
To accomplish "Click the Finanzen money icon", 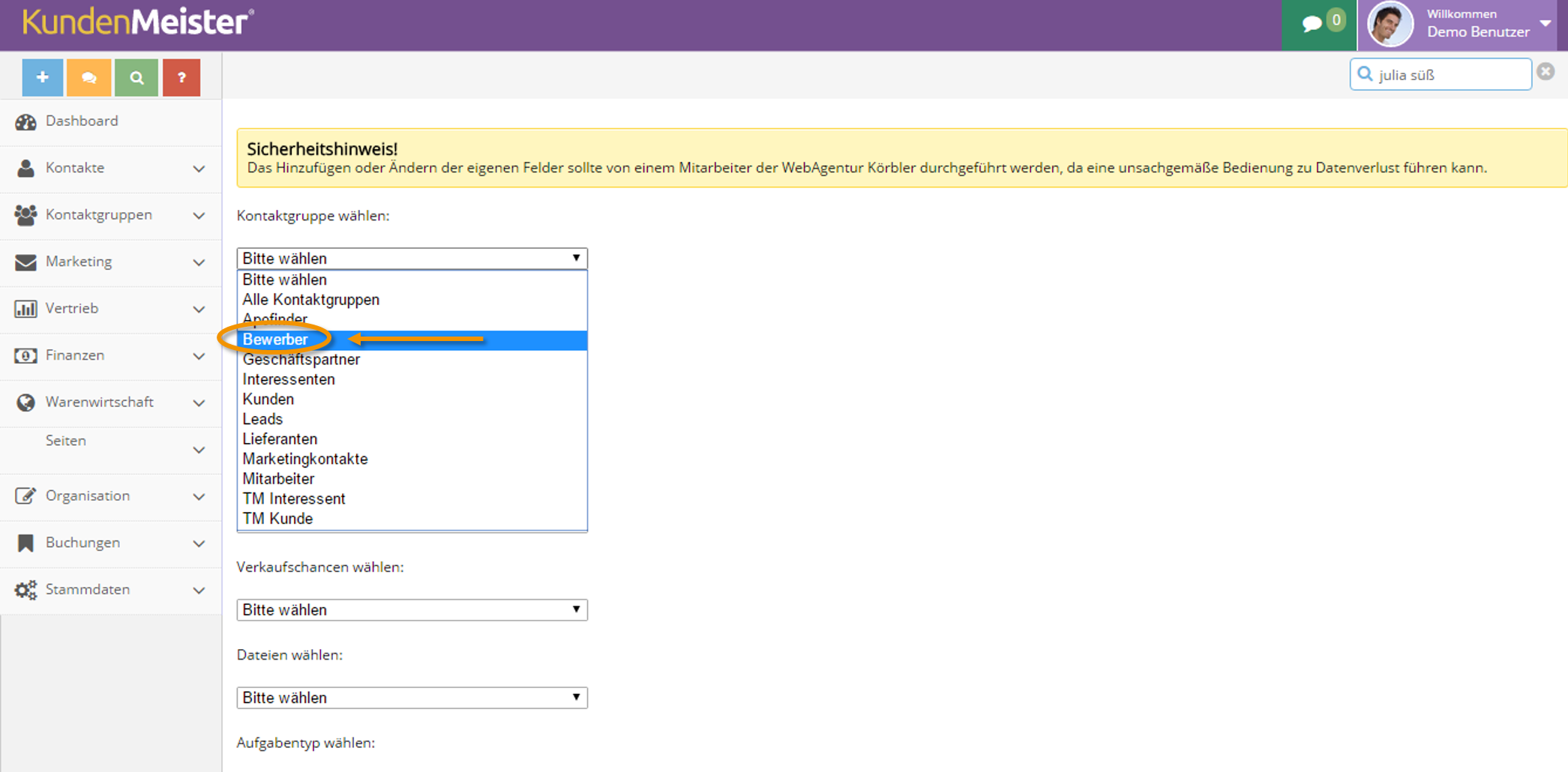I will [x=25, y=355].
